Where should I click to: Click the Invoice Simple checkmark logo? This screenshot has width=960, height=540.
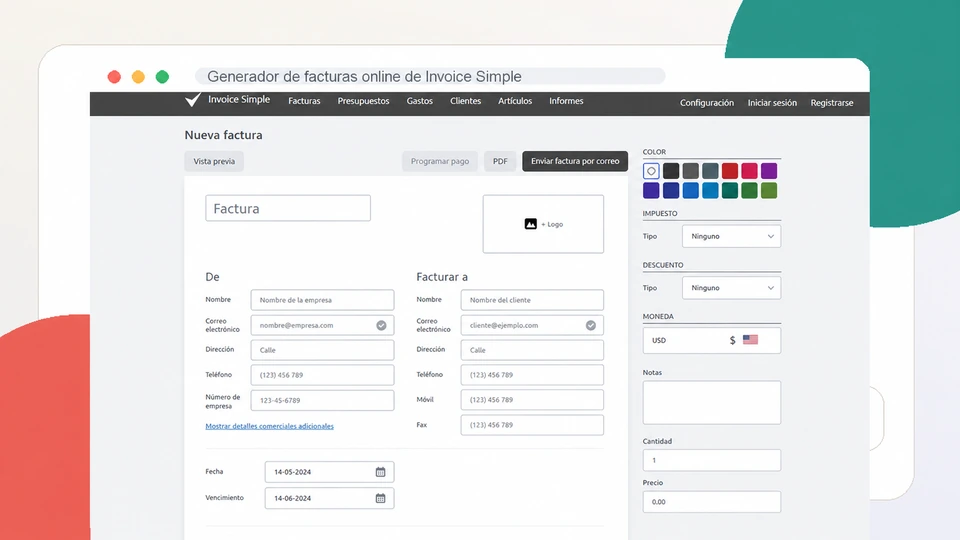(x=193, y=100)
